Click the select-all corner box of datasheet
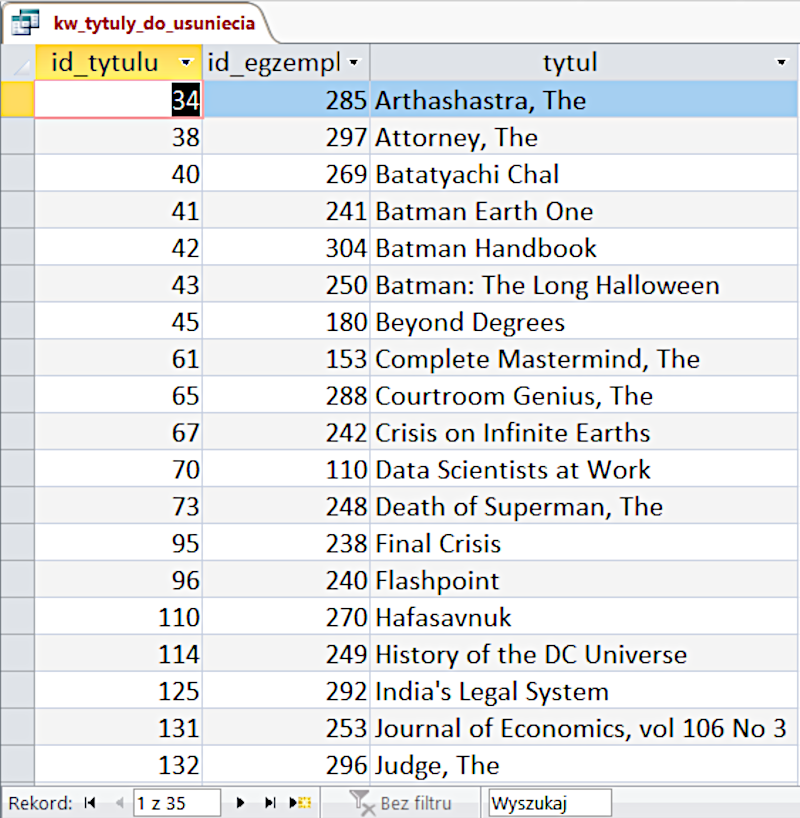 17,63
